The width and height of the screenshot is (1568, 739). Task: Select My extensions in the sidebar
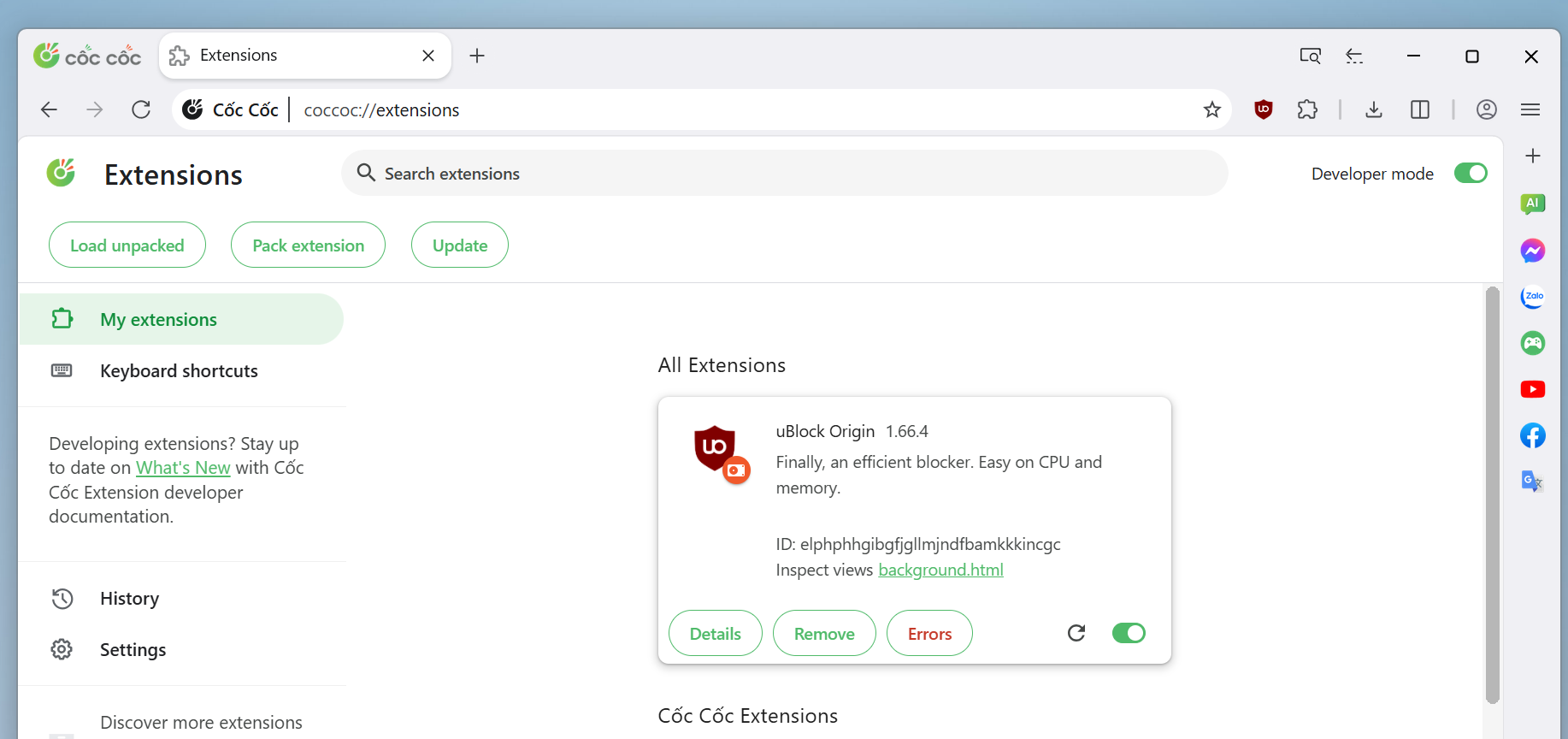(181, 319)
